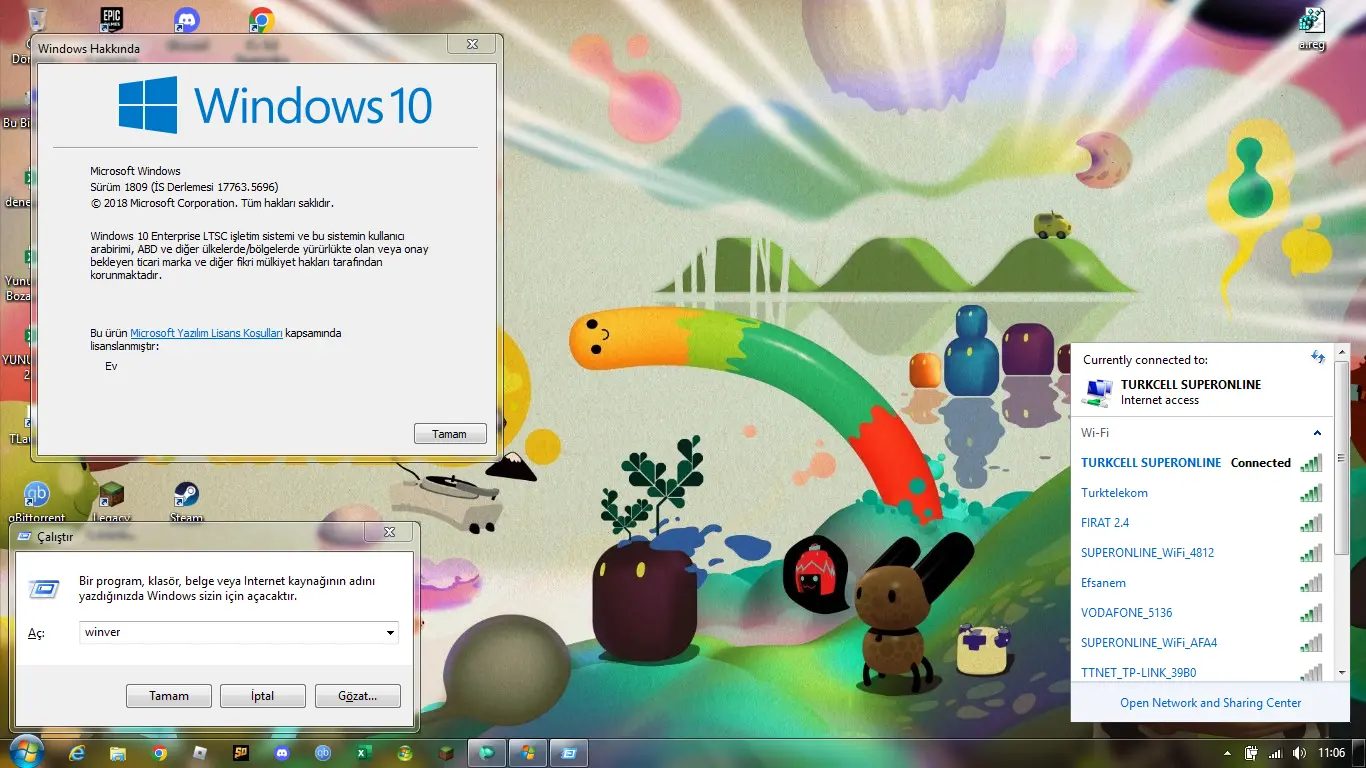
Task: Open the Epic Games desktop shortcut
Action: pyautogui.click(x=112, y=22)
